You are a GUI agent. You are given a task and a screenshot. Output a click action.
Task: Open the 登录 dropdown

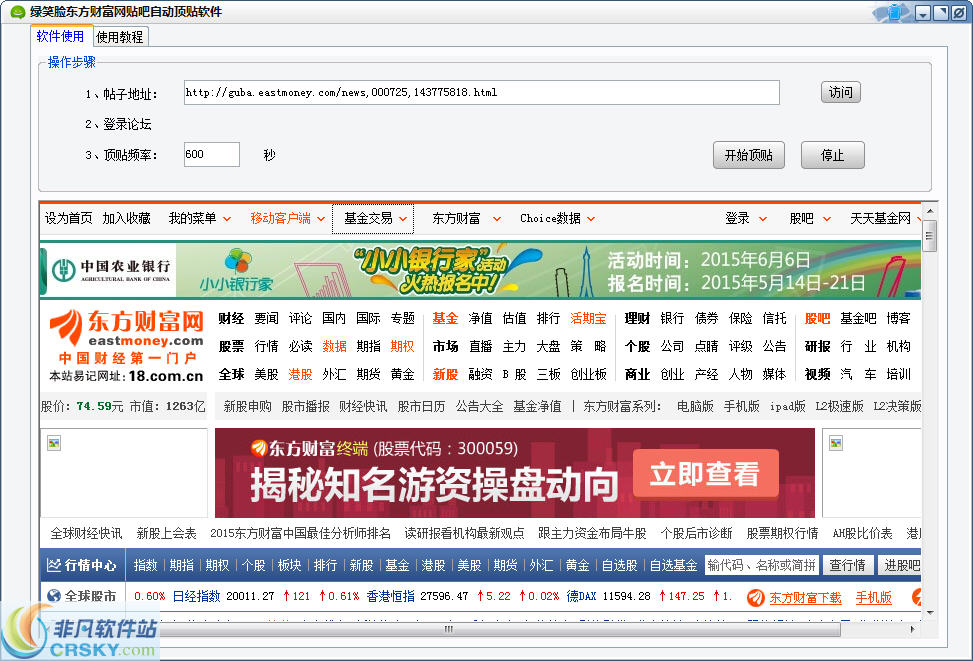click(x=746, y=218)
